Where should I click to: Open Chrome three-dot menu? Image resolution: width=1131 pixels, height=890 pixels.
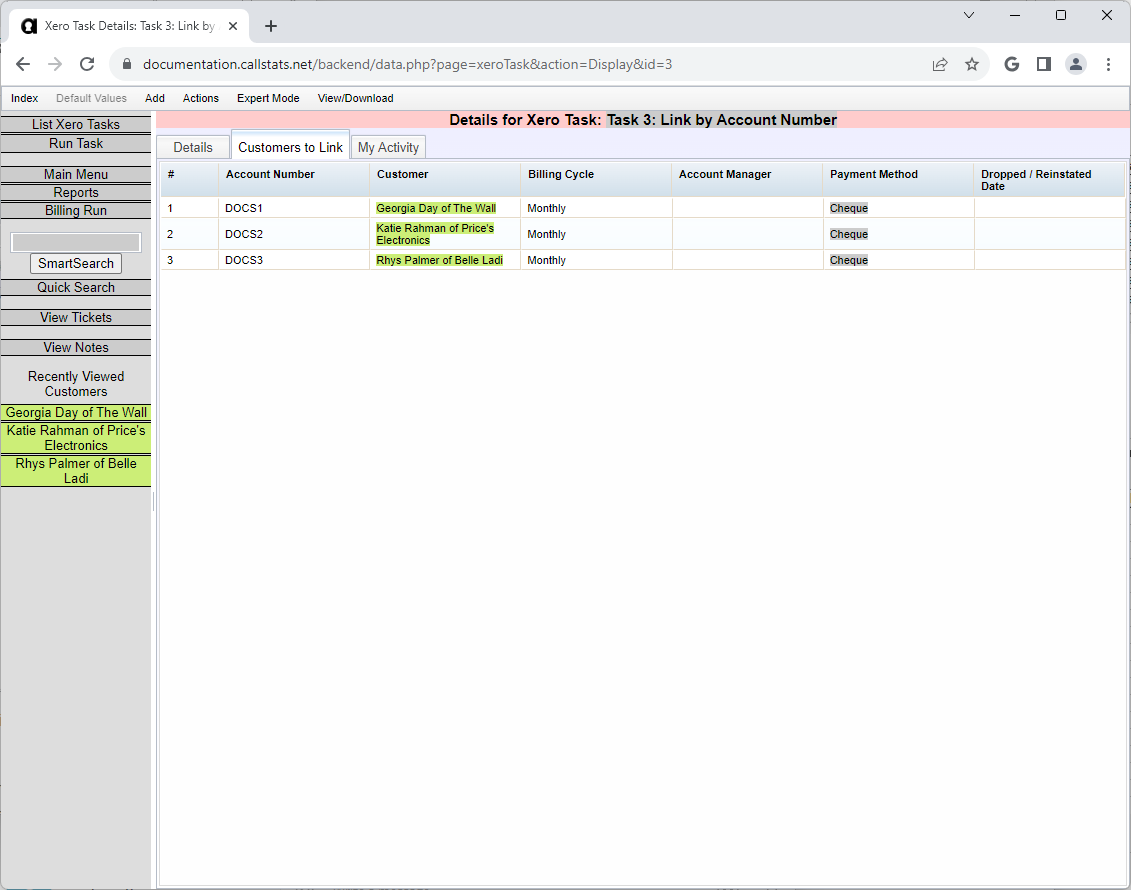pyautogui.click(x=1108, y=64)
